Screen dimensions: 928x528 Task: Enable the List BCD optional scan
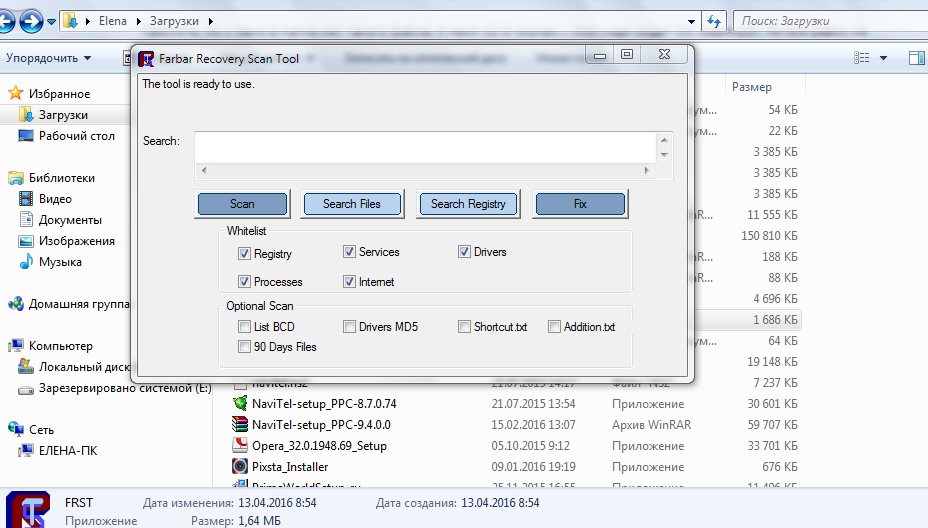(244, 327)
